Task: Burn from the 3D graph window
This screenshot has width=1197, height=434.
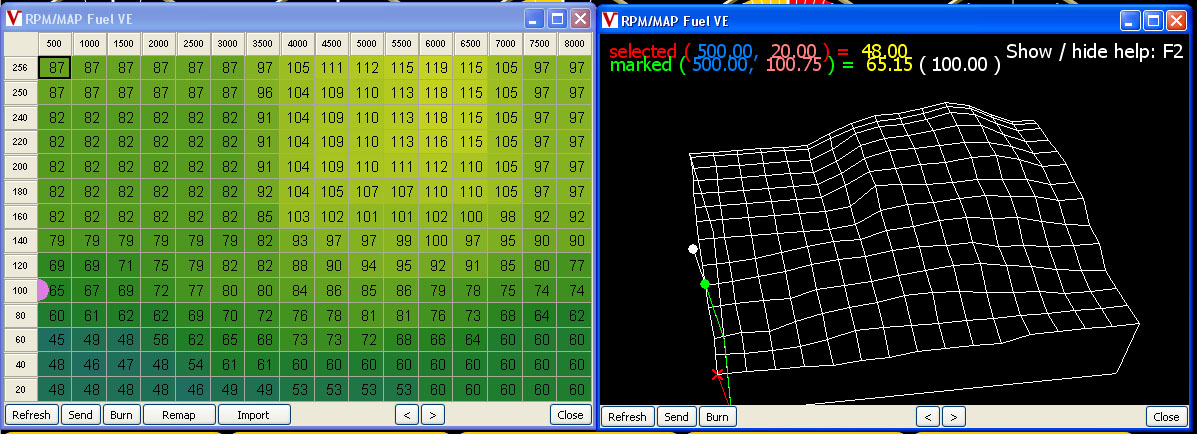Action: click(x=717, y=417)
